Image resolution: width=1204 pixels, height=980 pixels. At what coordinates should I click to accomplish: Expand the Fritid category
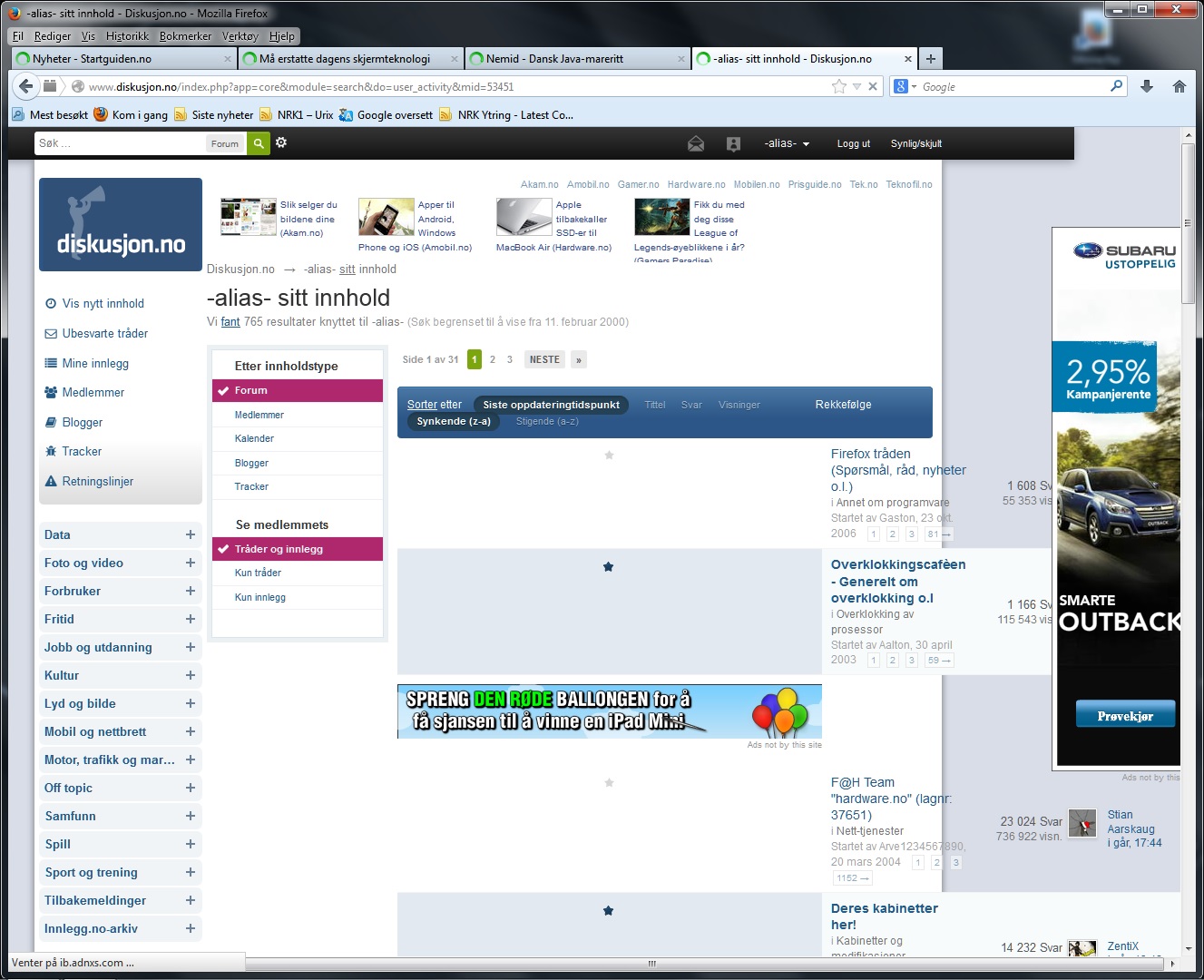tap(191, 619)
